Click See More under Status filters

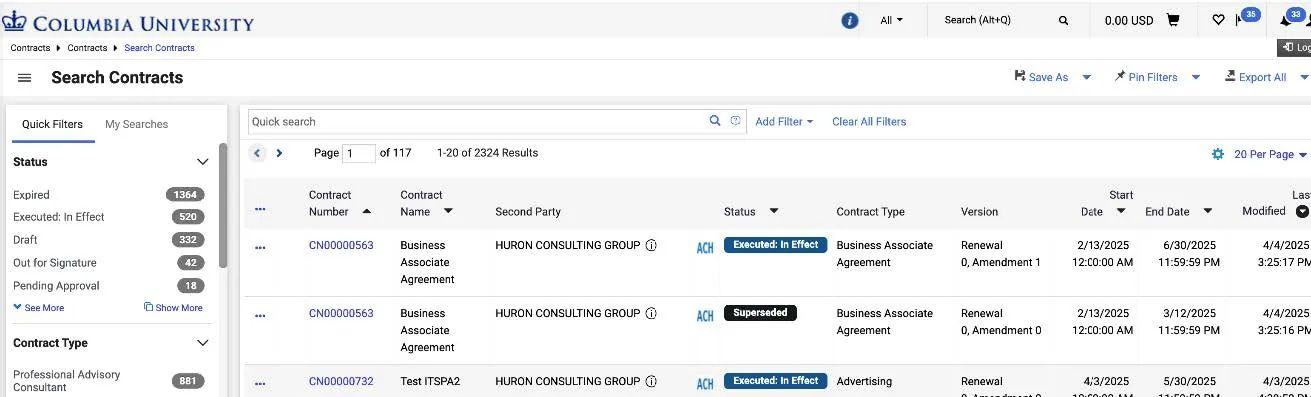39,308
